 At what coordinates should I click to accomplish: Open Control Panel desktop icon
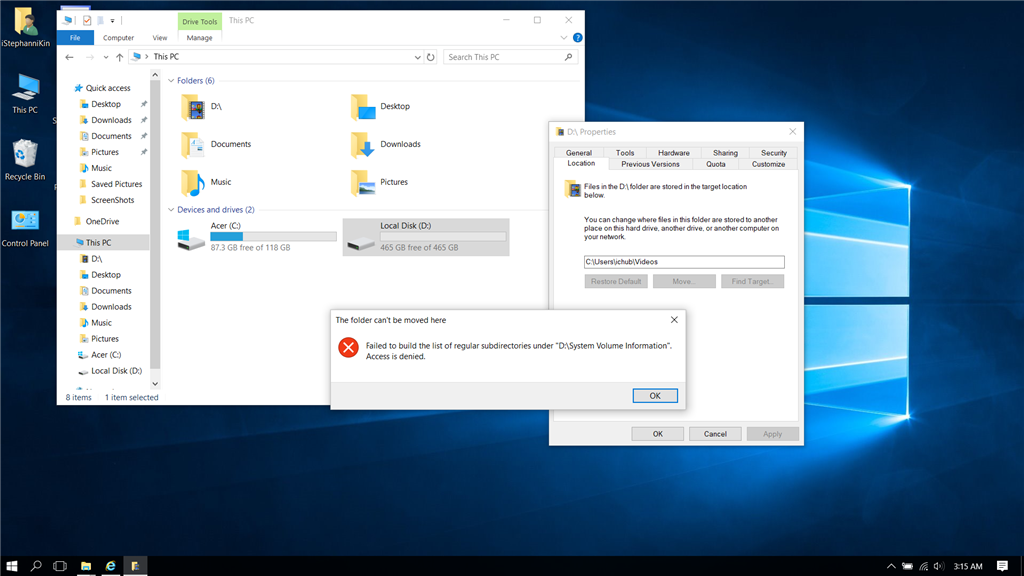click(25, 228)
